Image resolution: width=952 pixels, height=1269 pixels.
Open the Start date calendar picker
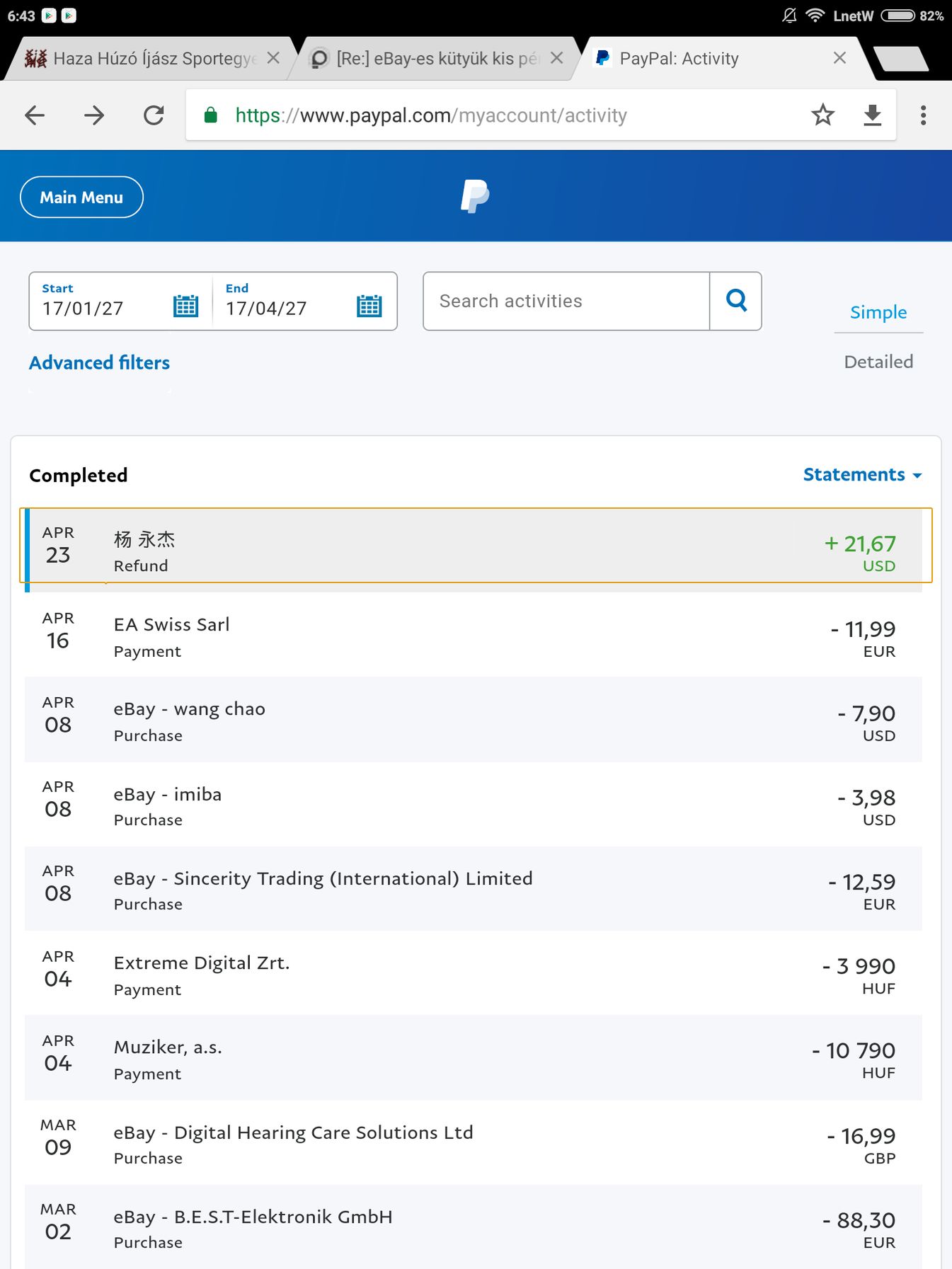[x=185, y=306]
